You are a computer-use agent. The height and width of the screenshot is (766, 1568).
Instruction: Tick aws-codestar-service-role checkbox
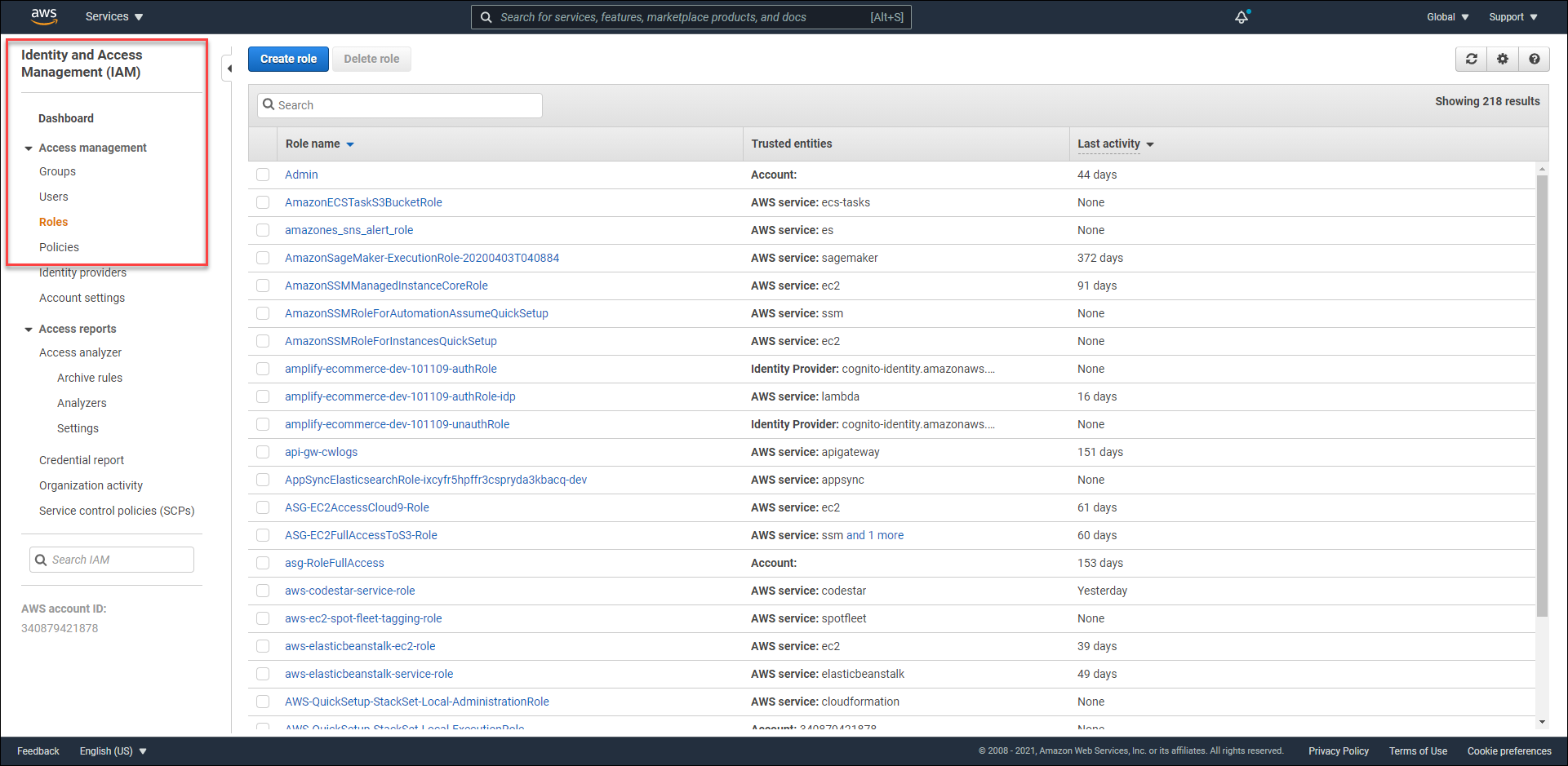click(263, 591)
